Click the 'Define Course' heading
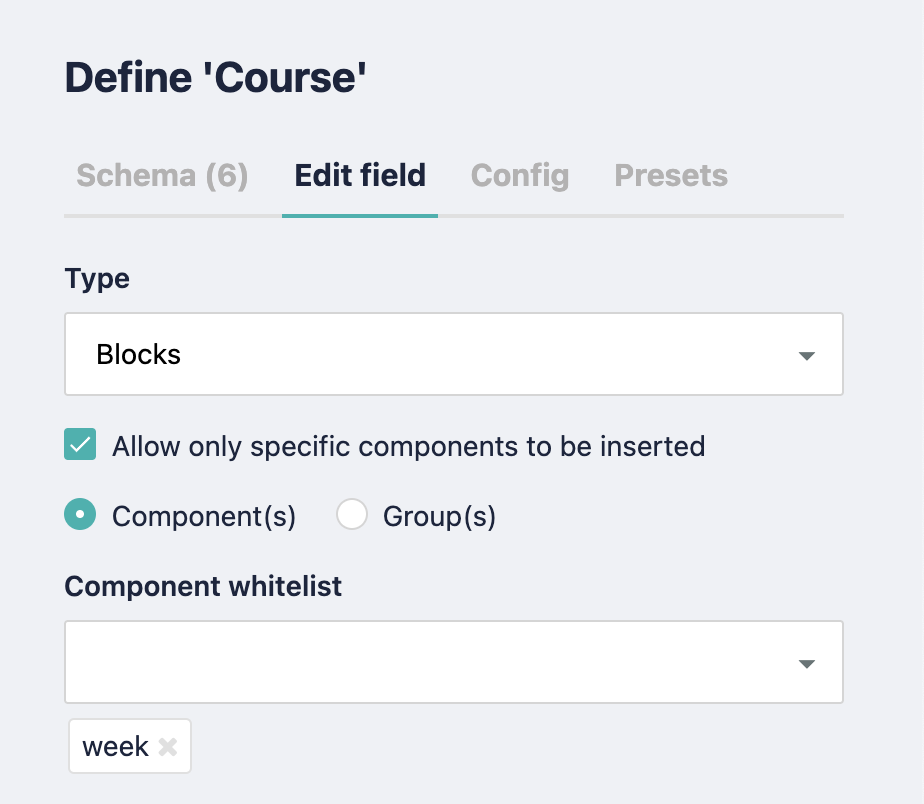924x804 pixels. click(x=216, y=77)
